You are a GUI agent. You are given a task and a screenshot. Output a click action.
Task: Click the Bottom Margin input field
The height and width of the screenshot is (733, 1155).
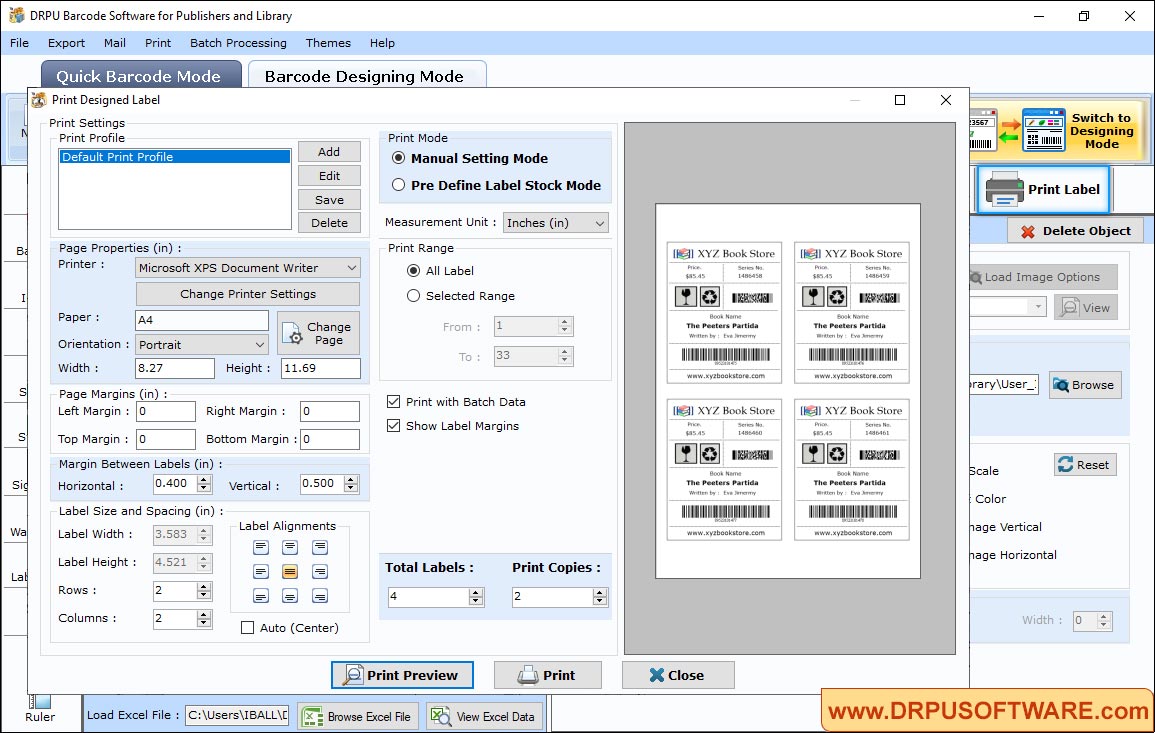[x=330, y=439]
